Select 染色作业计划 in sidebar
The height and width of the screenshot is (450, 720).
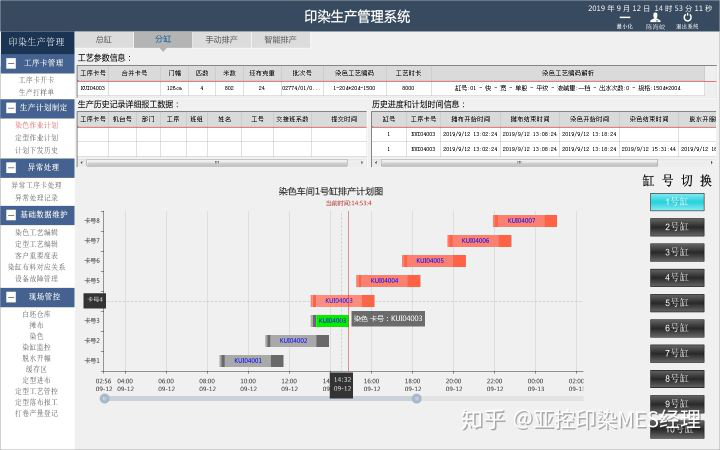click(36, 125)
